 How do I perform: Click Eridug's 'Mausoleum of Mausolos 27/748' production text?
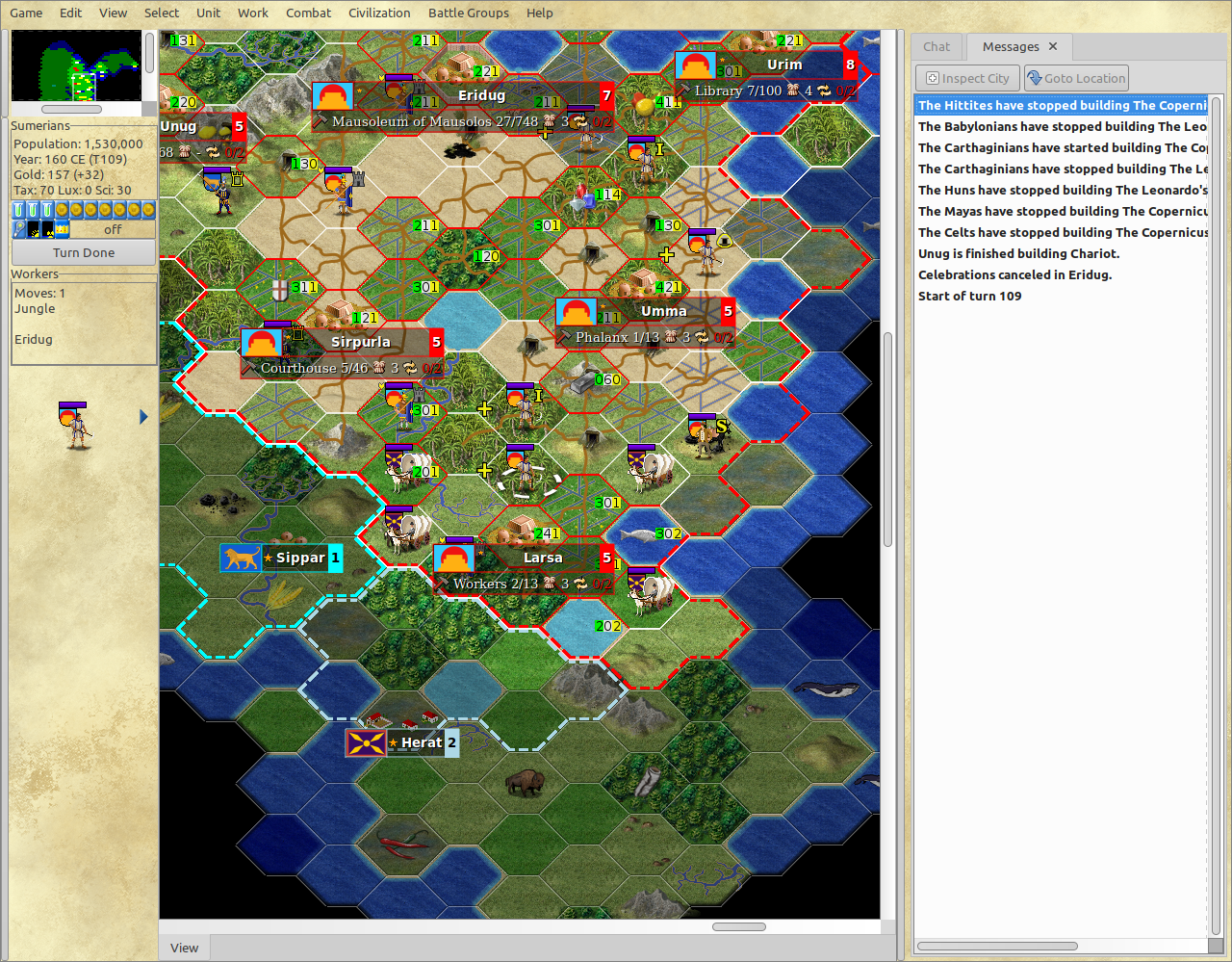click(434, 121)
